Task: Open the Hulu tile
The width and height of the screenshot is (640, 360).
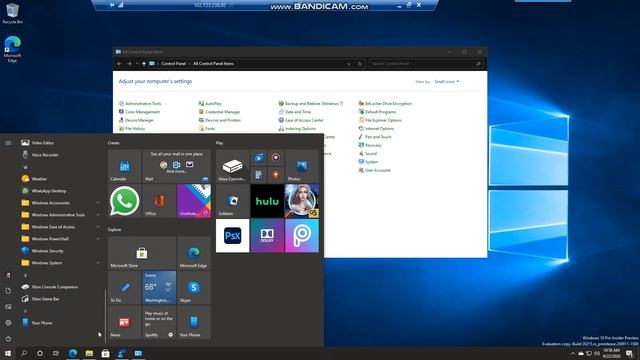Action: tap(267, 201)
